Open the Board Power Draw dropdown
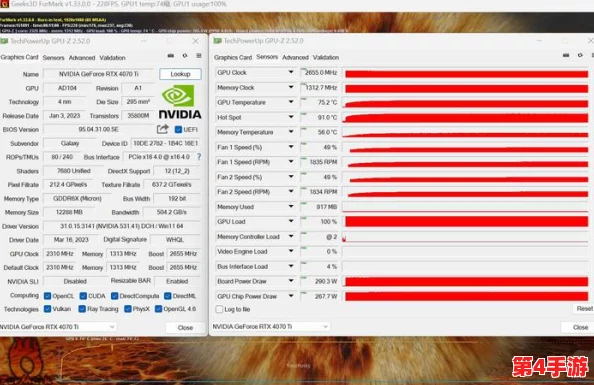 pyautogui.click(x=291, y=281)
